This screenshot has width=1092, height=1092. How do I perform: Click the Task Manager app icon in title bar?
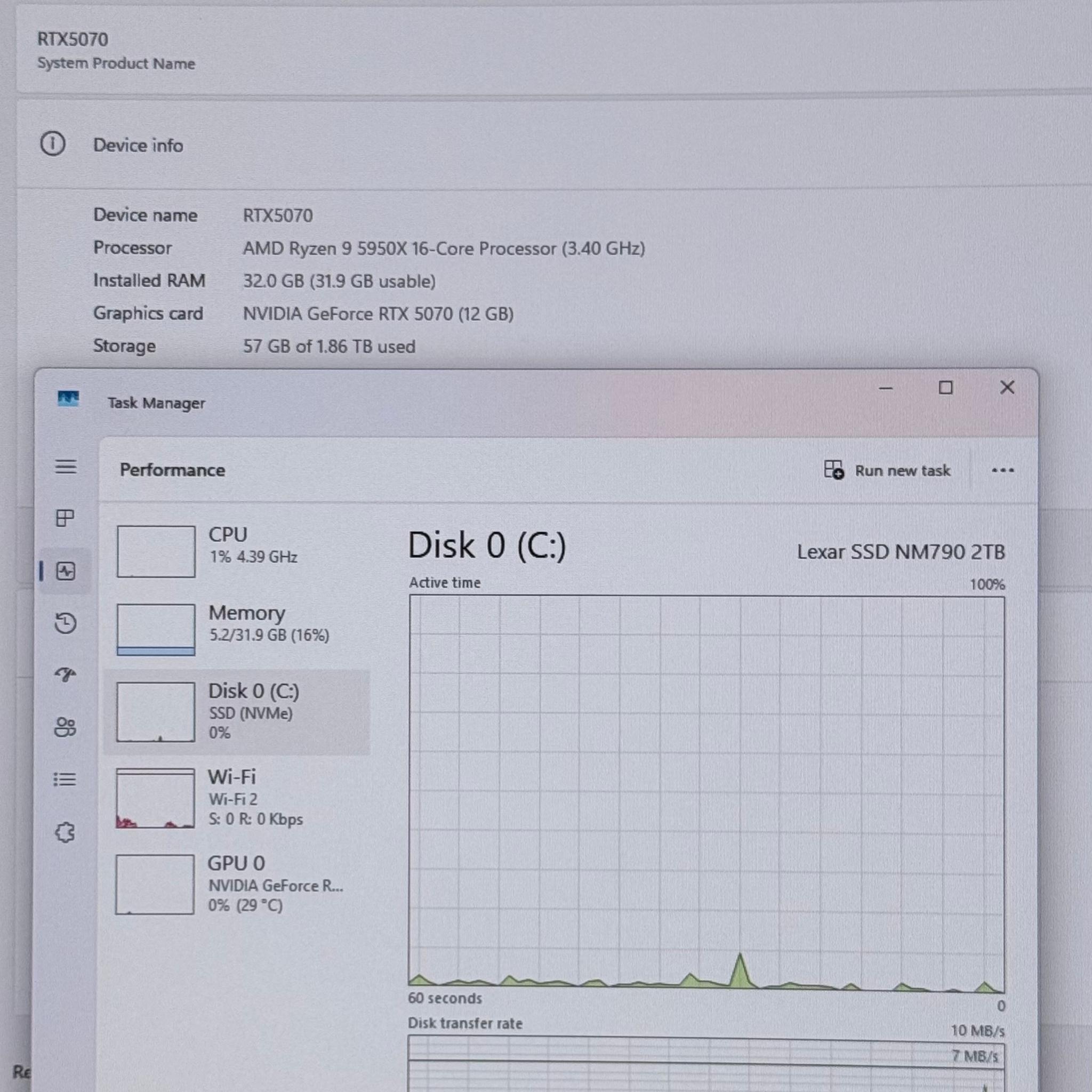(x=68, y=399)
